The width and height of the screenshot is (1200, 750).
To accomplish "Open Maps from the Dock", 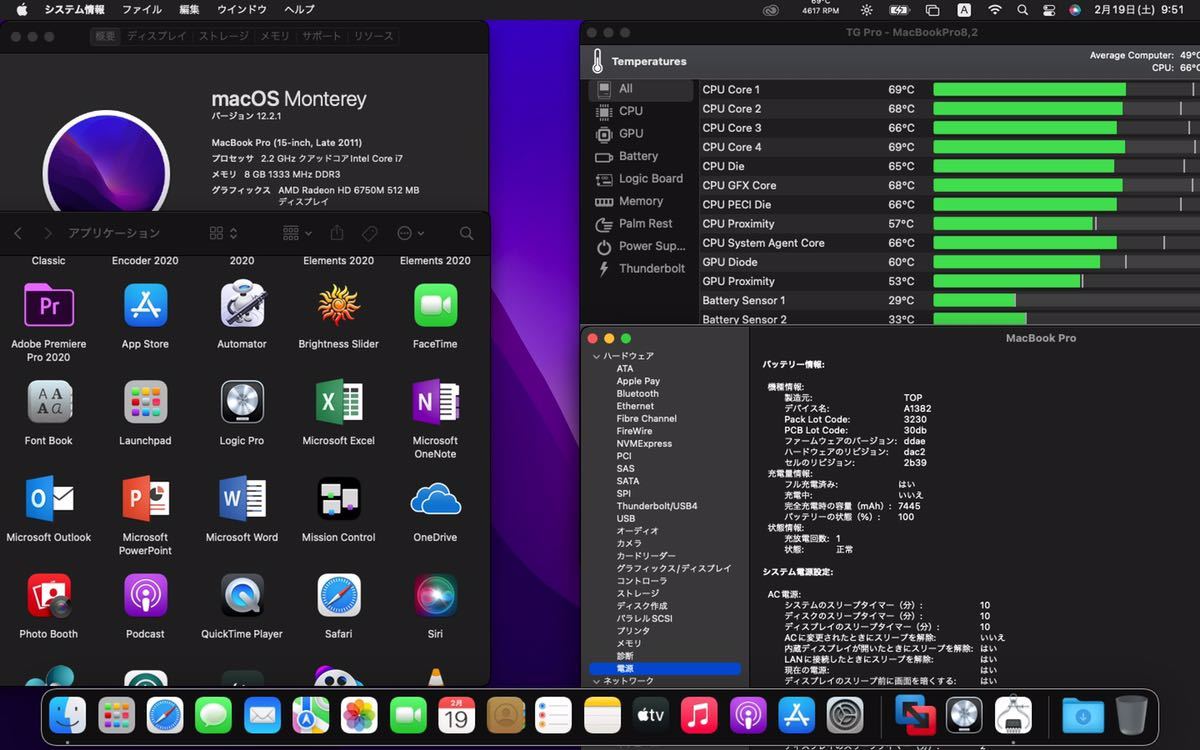I will 311,715.
